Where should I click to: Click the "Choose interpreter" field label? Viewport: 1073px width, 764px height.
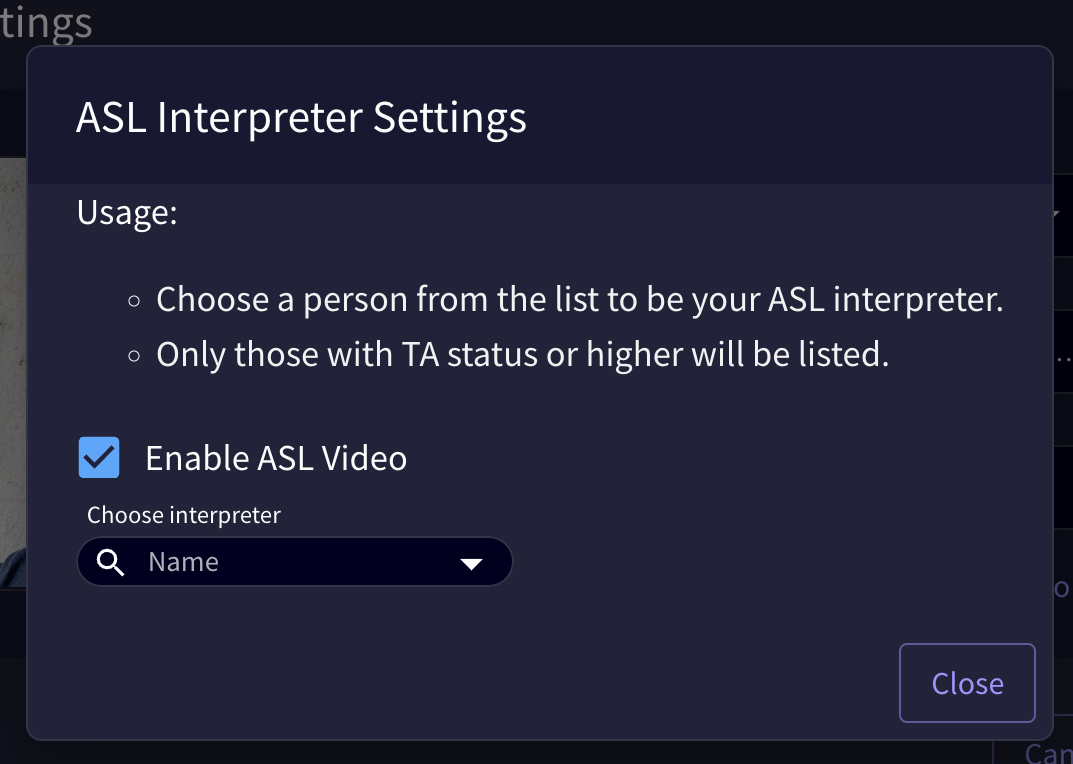coord(183,515)
